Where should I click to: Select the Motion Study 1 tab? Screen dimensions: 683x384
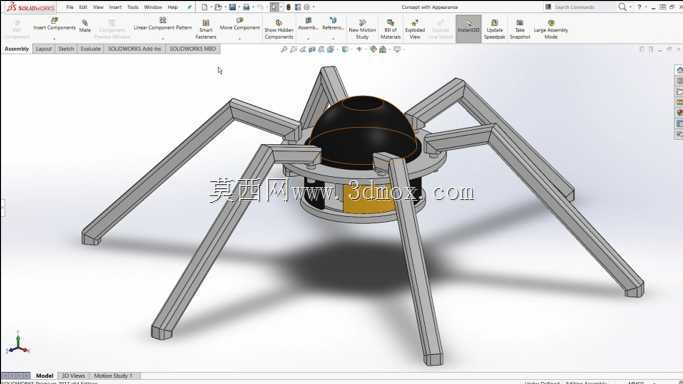tap(114, 375)
